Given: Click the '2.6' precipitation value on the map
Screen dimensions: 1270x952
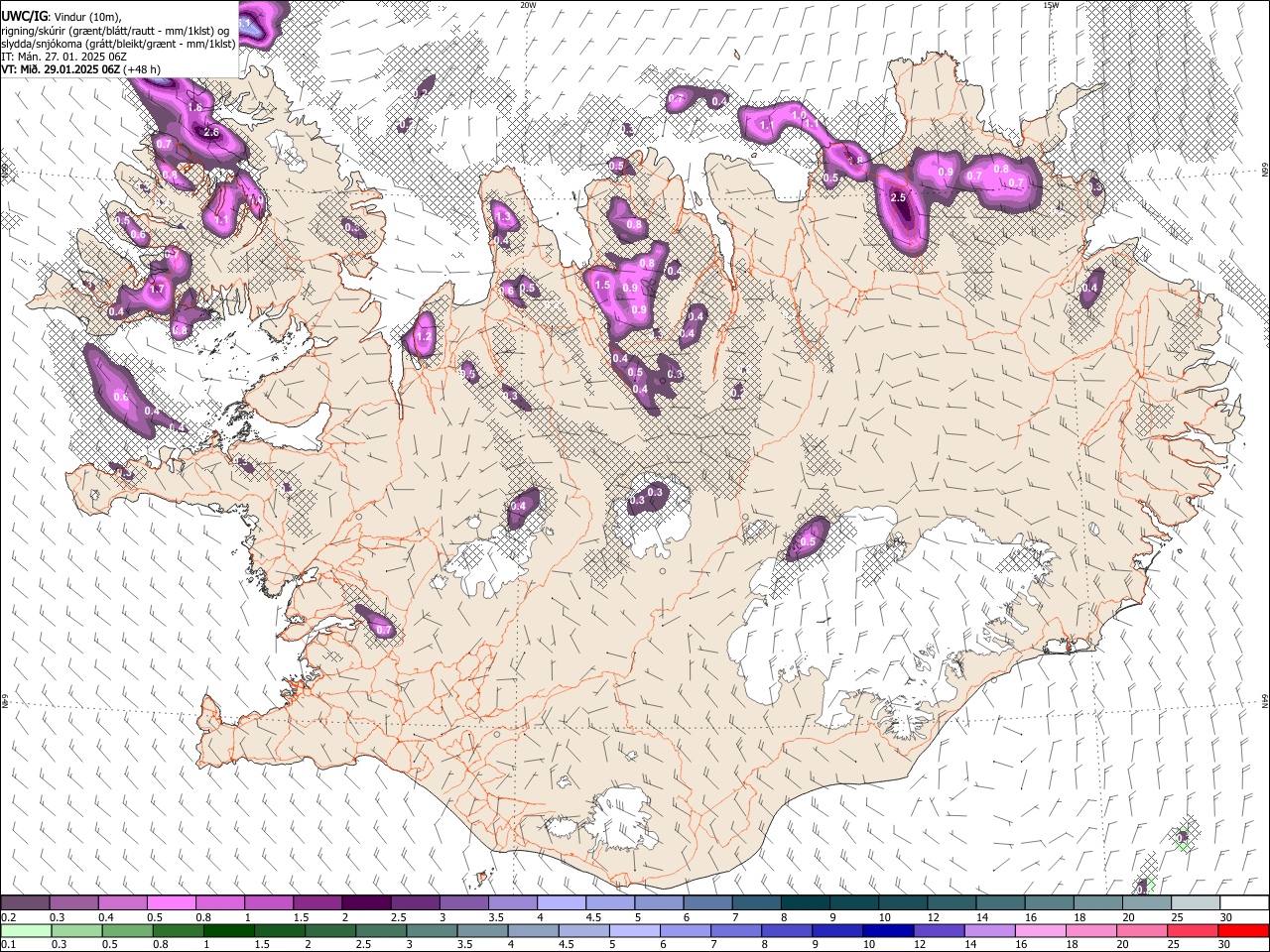Looking at the screenshot, I should [210, 132].
